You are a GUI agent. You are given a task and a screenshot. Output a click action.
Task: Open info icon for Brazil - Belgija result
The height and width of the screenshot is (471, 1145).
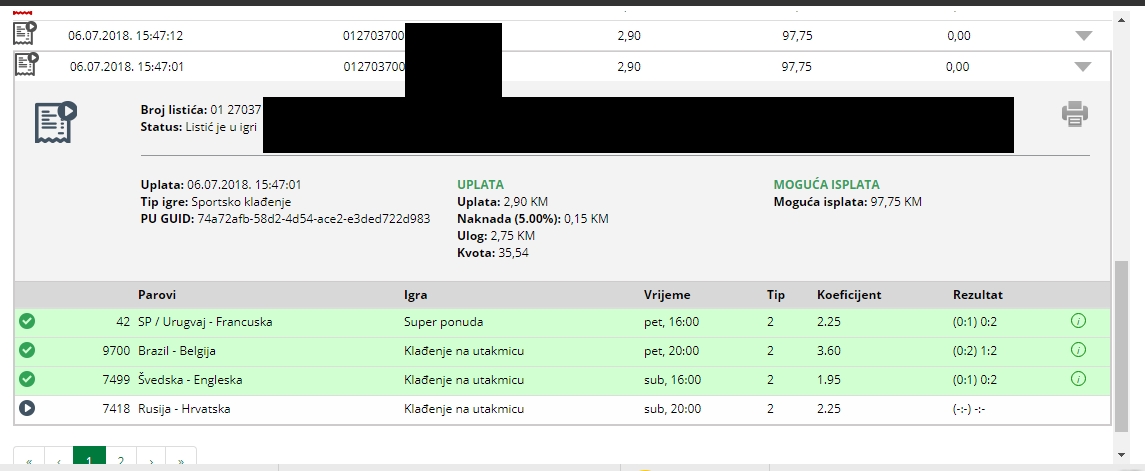pyautogui.click(x=1078, y=350)
